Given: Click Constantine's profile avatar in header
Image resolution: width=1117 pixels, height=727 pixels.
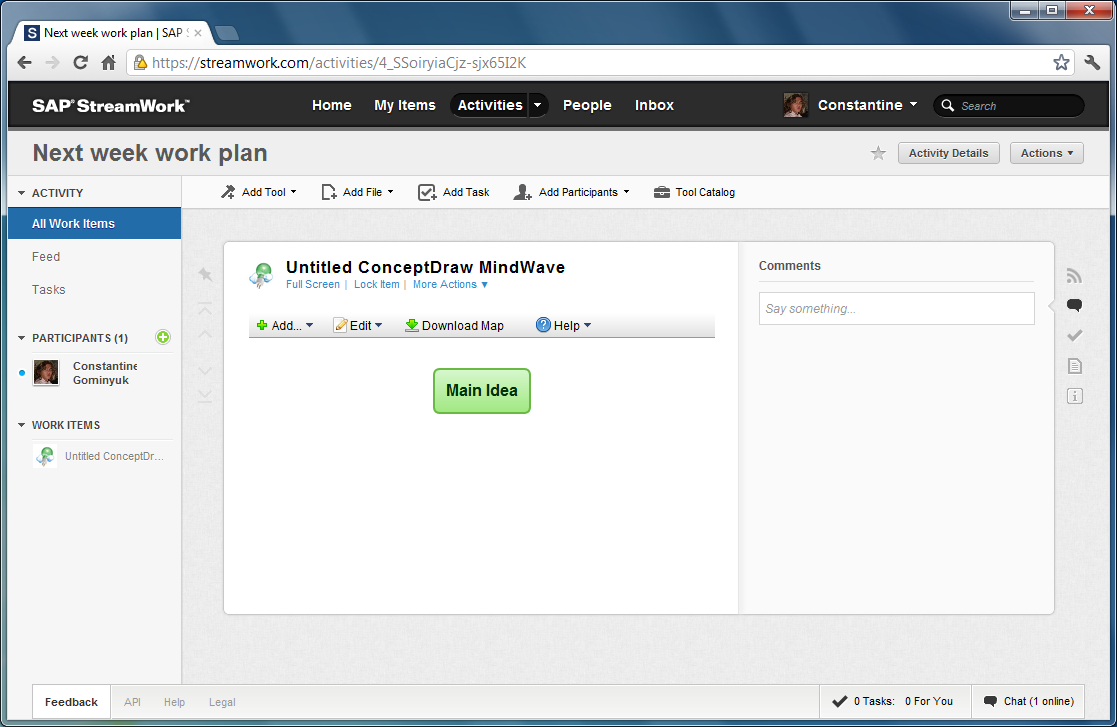Looking at the screenshot, I should point(795,105).
